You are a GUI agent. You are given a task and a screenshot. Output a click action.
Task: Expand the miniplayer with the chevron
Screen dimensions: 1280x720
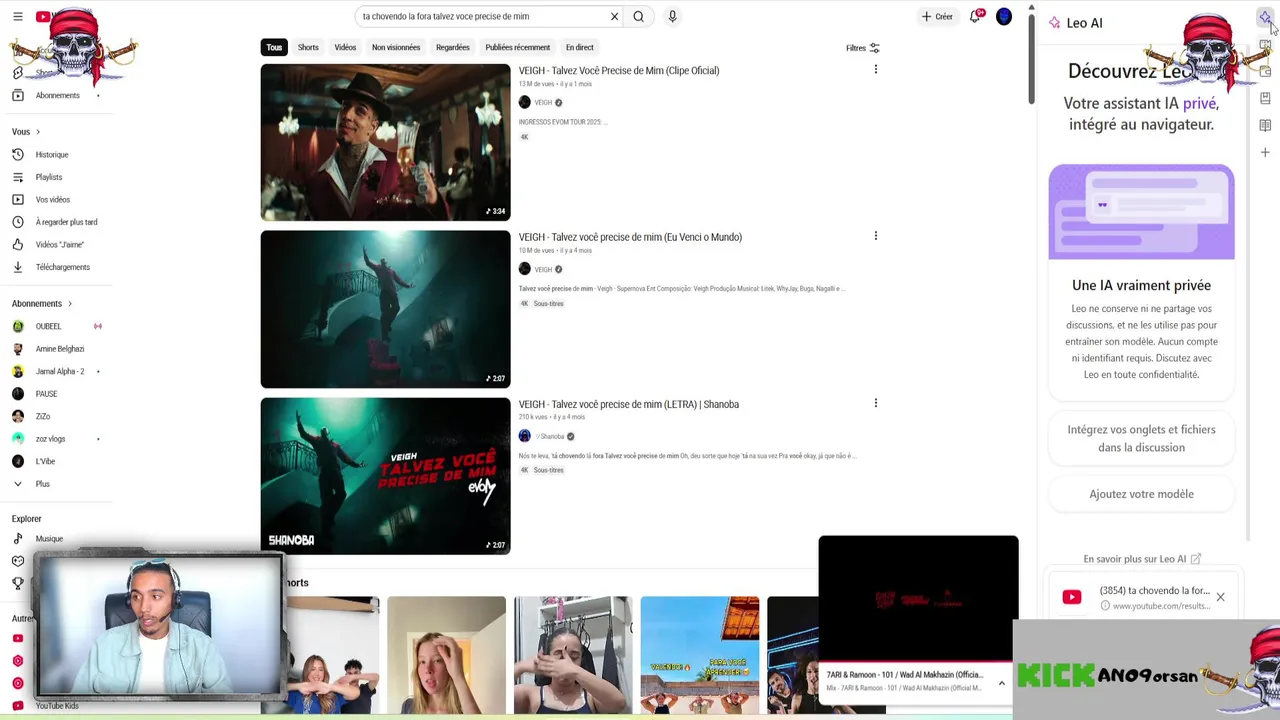(1001, 684)
